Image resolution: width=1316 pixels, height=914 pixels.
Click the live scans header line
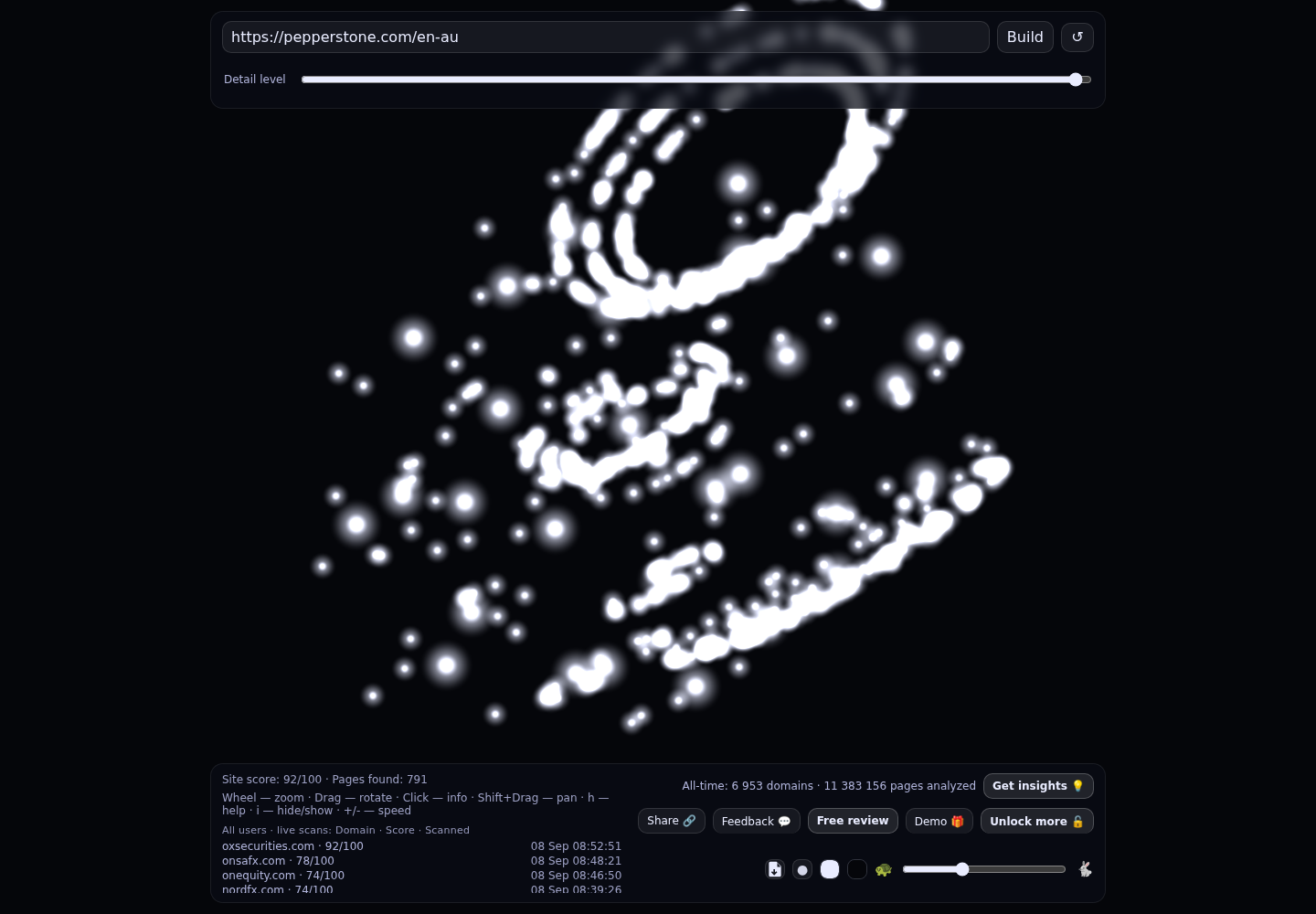(x=345, y=830)
